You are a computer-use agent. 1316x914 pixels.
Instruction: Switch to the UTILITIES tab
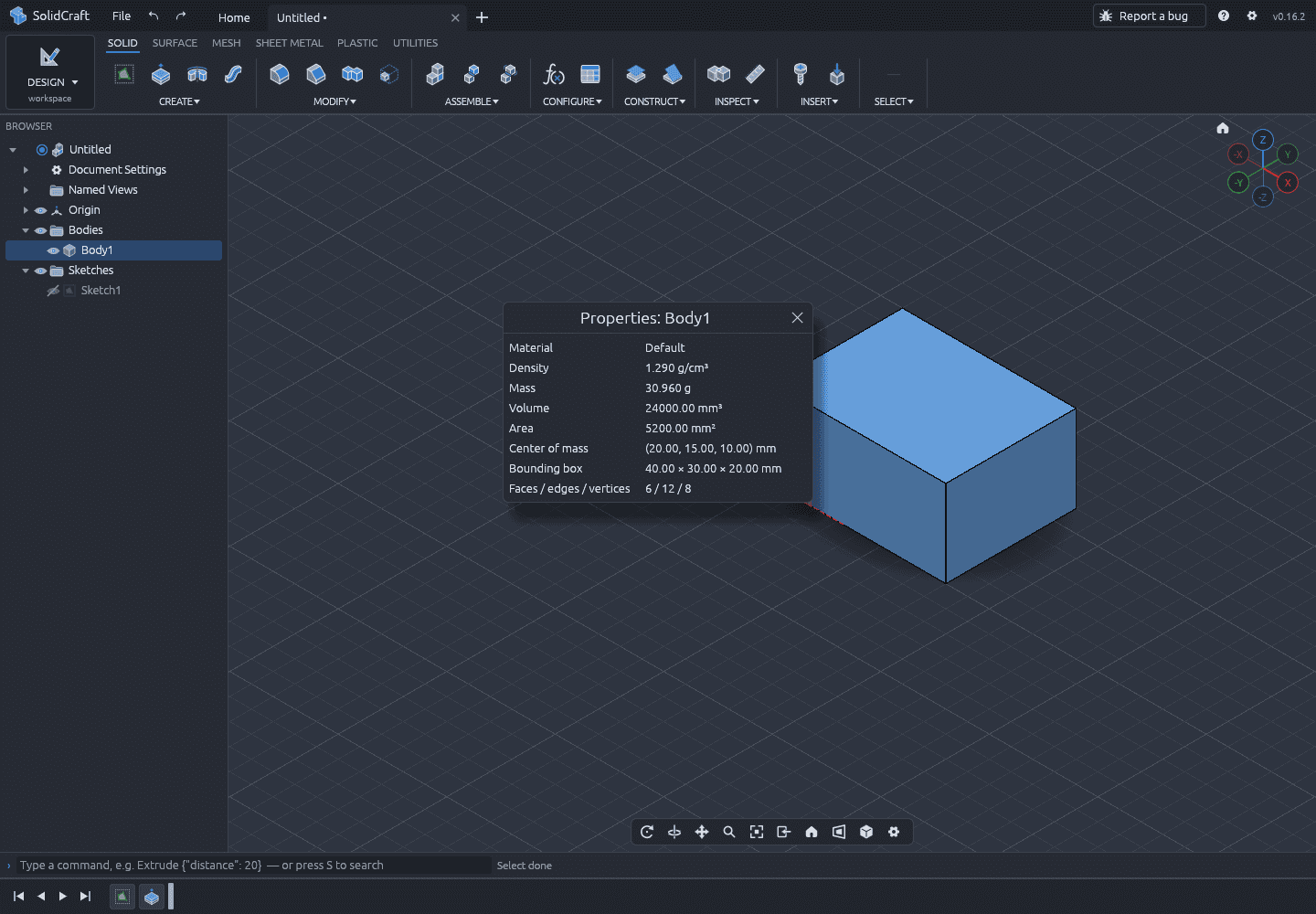pyautogui.click(x=415, y=43)
